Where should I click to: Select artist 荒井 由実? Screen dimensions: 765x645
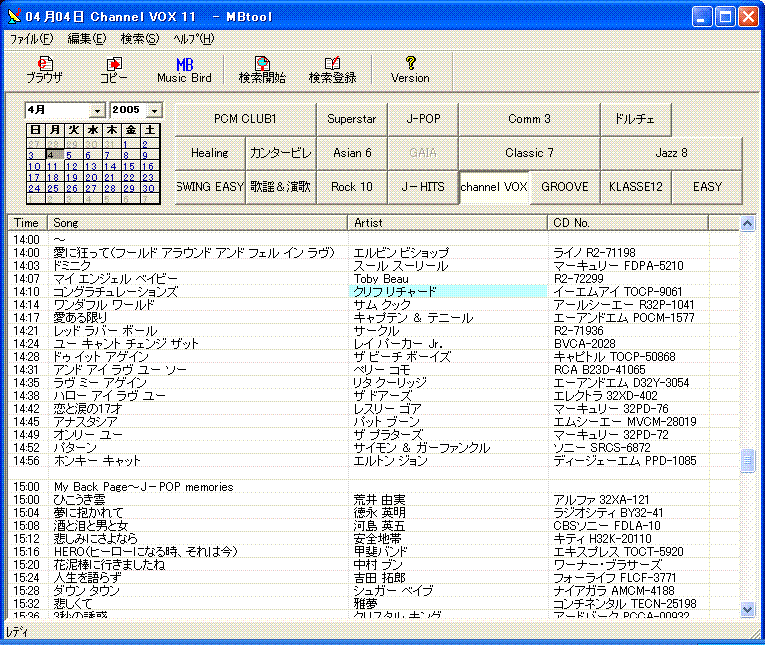(x=380, y=500)
